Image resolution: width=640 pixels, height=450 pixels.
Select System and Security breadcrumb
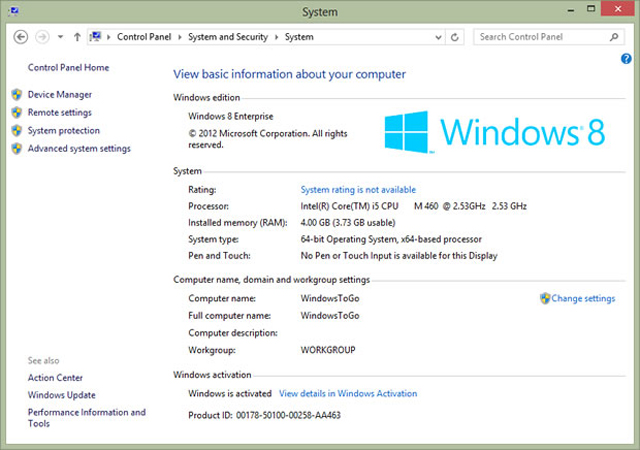(228, 37)
